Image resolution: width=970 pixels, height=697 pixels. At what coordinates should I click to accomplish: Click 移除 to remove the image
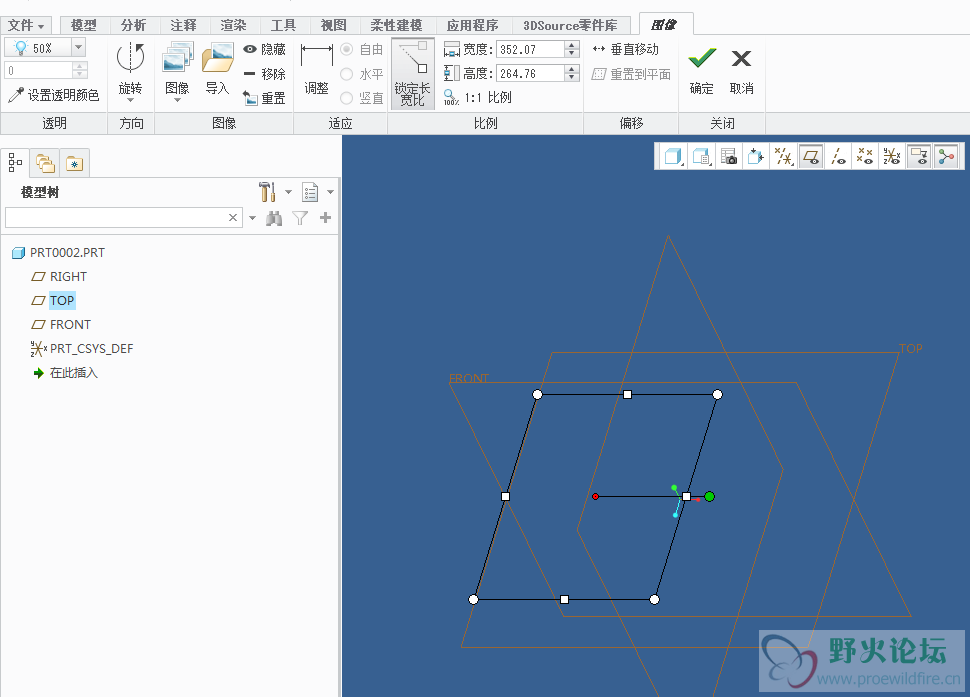pyautogui.click(x=264, y=74)
